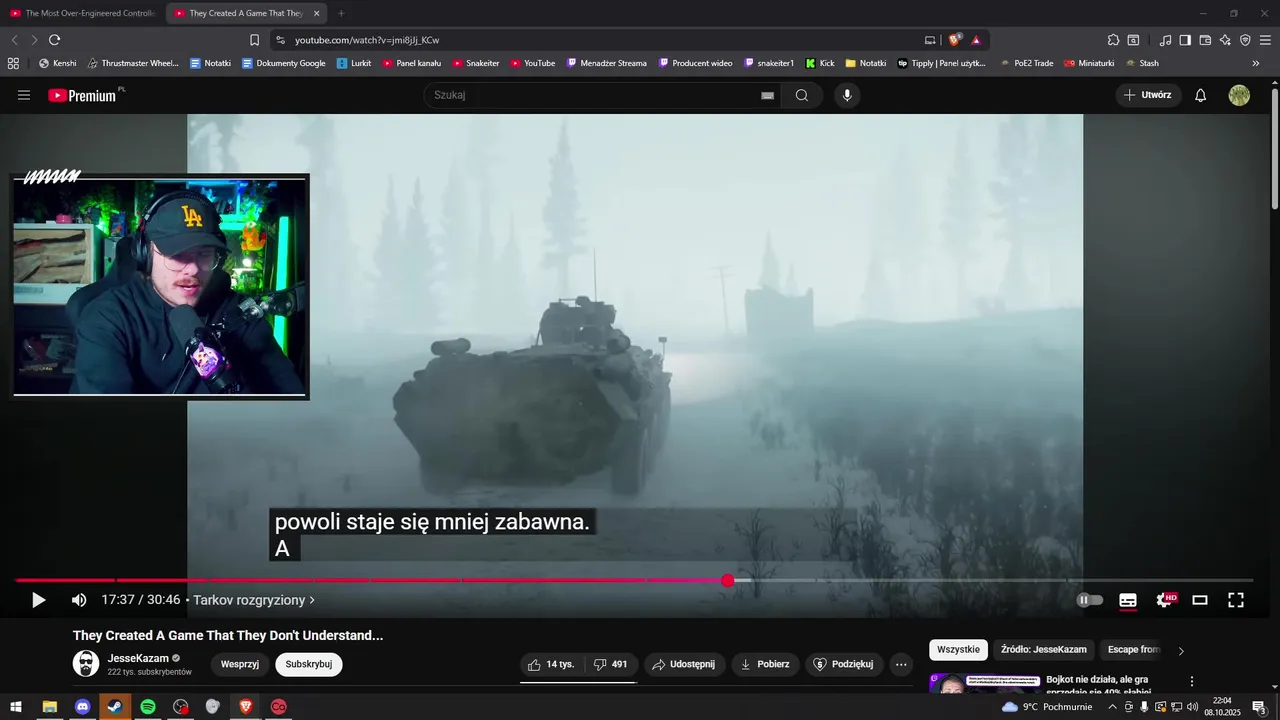Open Steam from the taskbar

pos(115,707)
